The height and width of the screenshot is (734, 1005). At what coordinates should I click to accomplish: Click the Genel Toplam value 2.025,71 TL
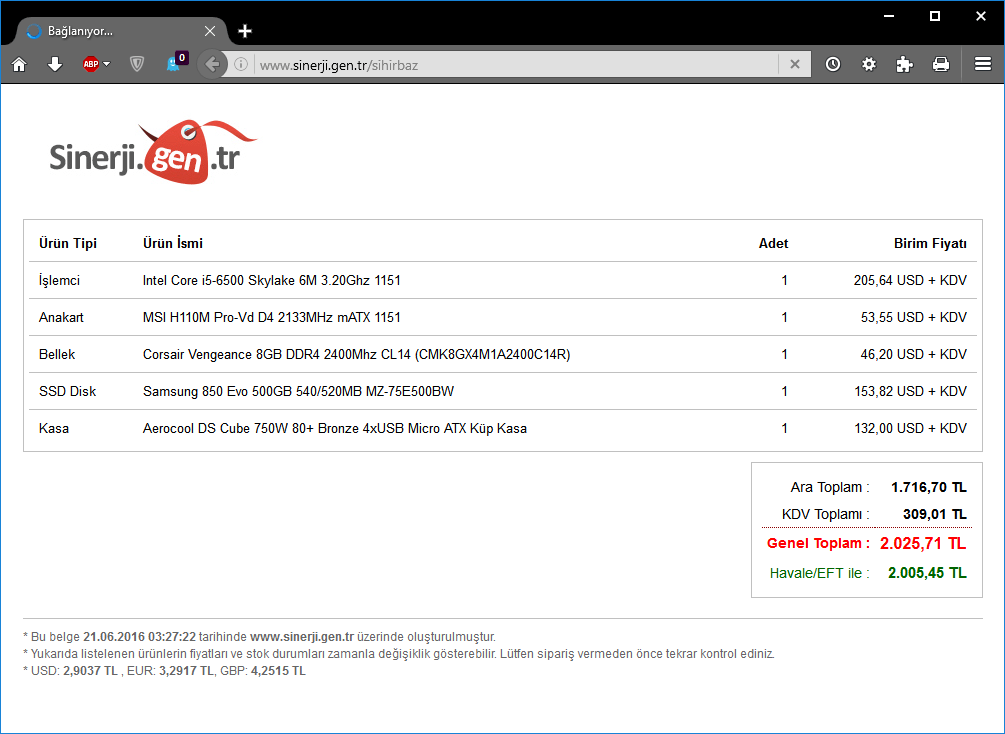pyautogui.click(x=923, y=544)
